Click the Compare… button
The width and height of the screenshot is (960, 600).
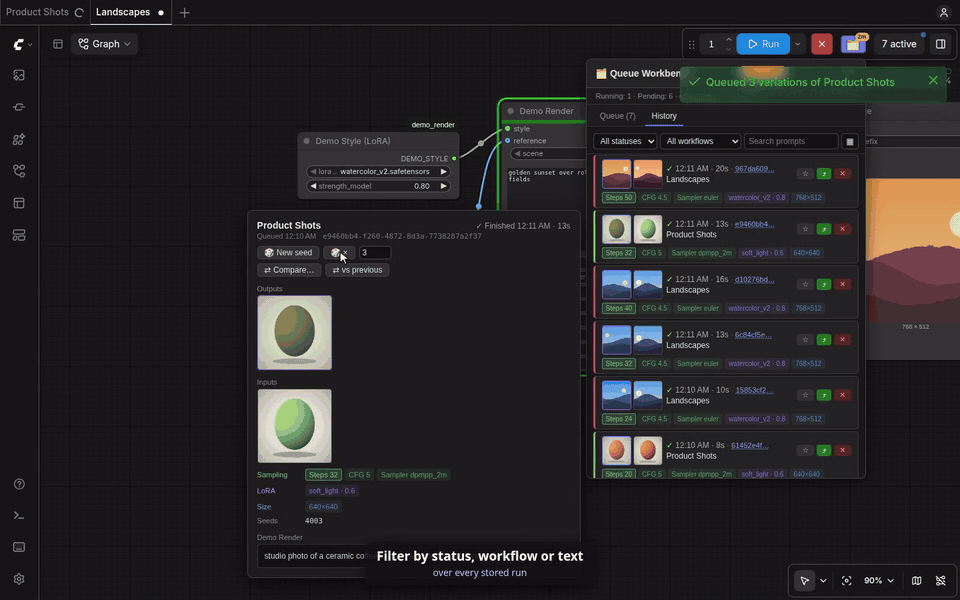click(289, 270)
